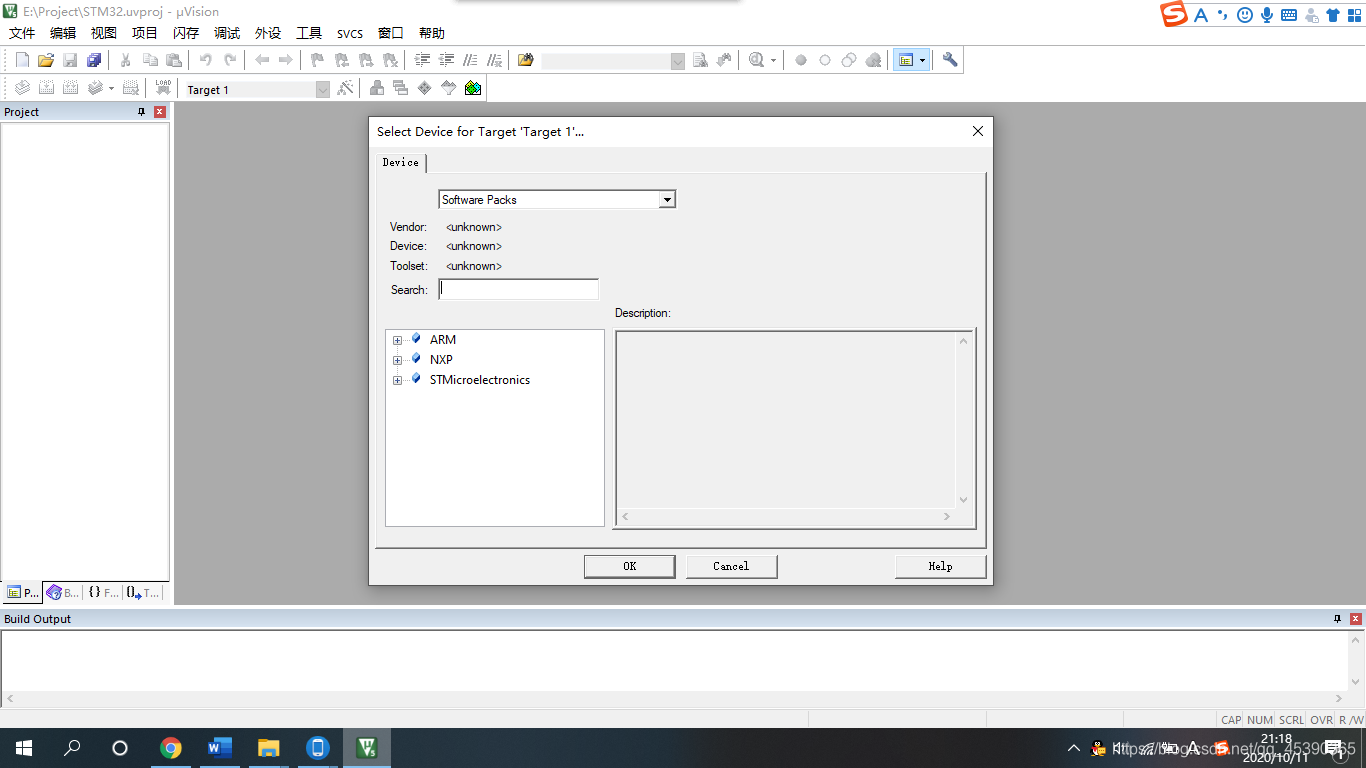
Task: Open the 帮助 (Help) menu
Action: (432, 33)
